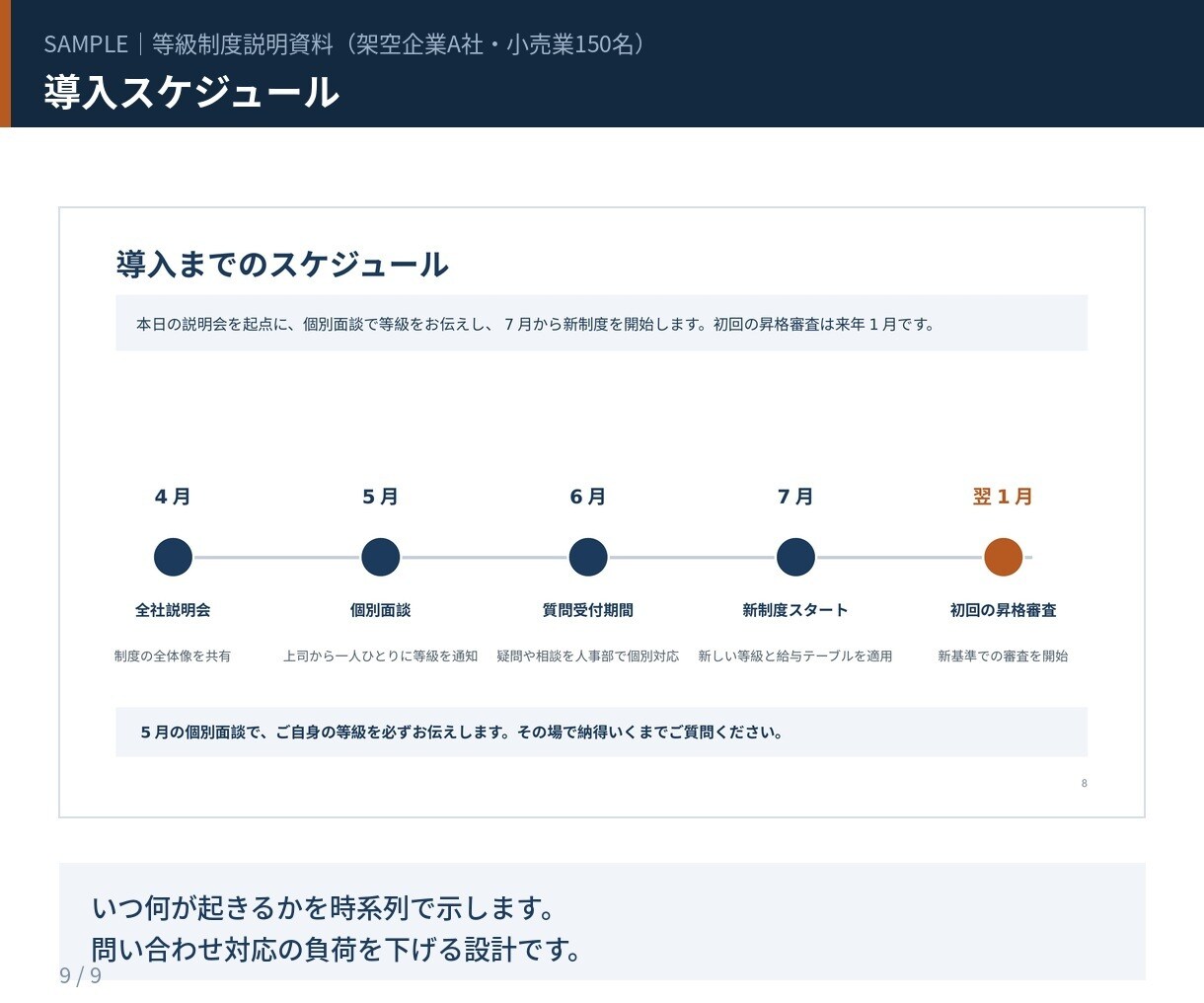The image size is (1204, 1003).
Task: Click the speaker note line いつ何が起きるかを時系列で示します
Action: tap(325, 907)
